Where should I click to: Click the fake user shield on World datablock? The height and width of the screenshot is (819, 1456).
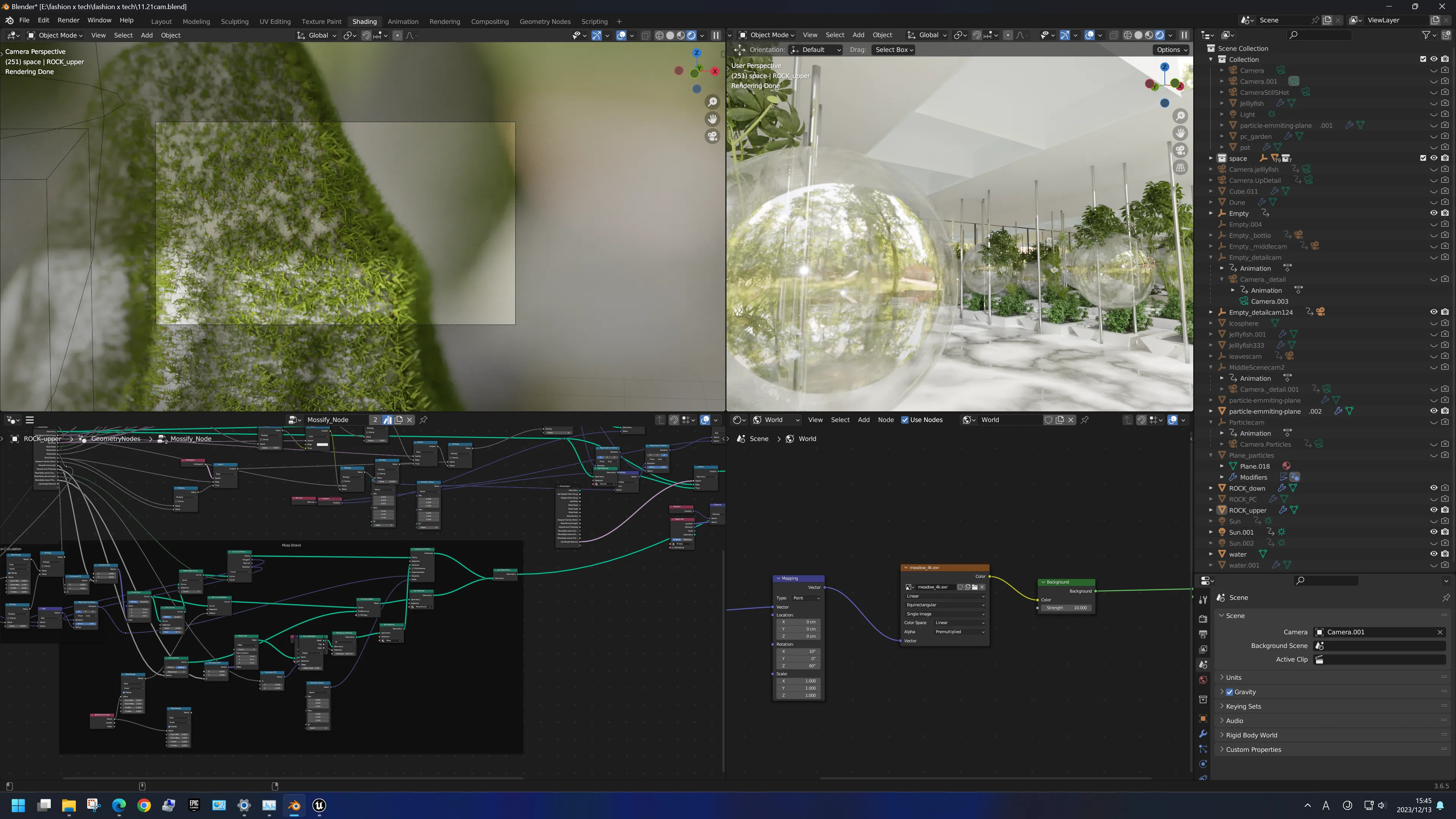point(1048,419)
